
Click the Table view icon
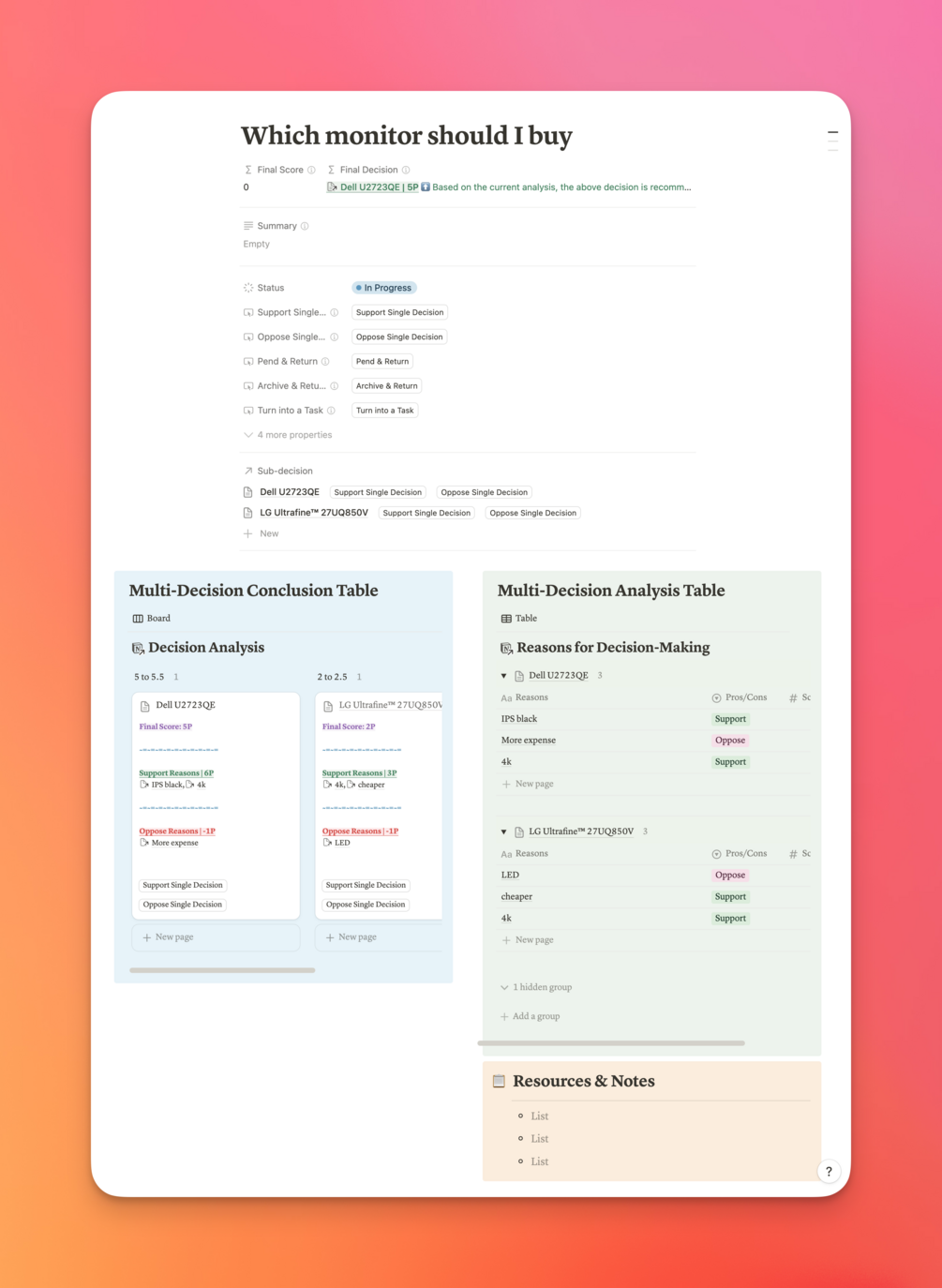(506, 619)
